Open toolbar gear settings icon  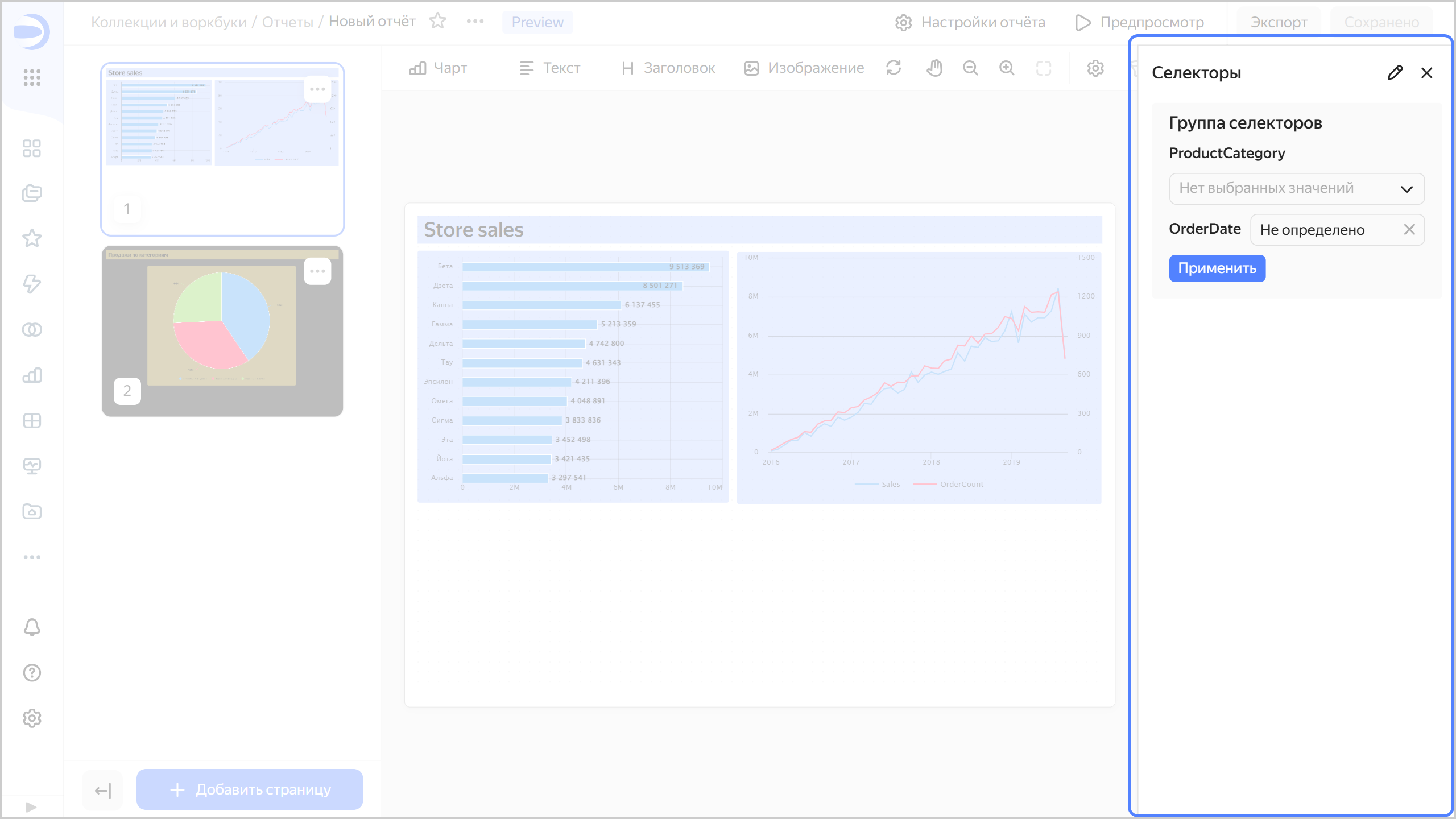pos(1095,68)
